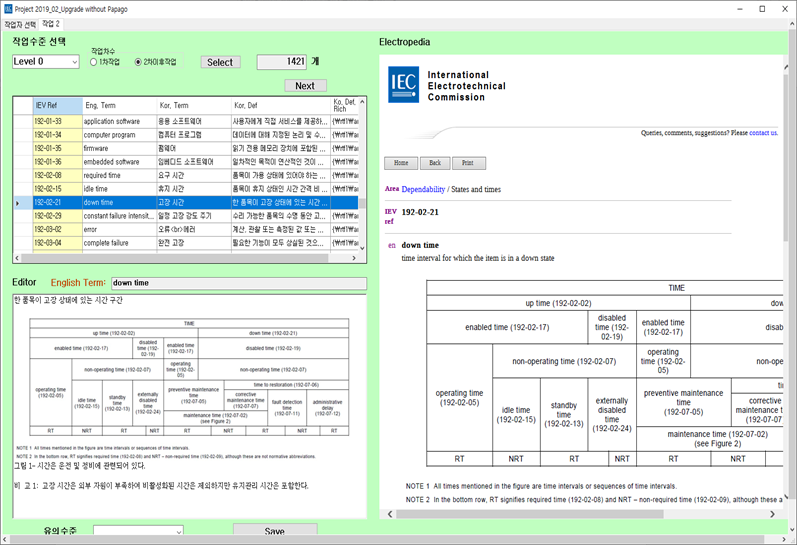Select row 192-01-33 application software
The image size is (797, 545).
186,122
